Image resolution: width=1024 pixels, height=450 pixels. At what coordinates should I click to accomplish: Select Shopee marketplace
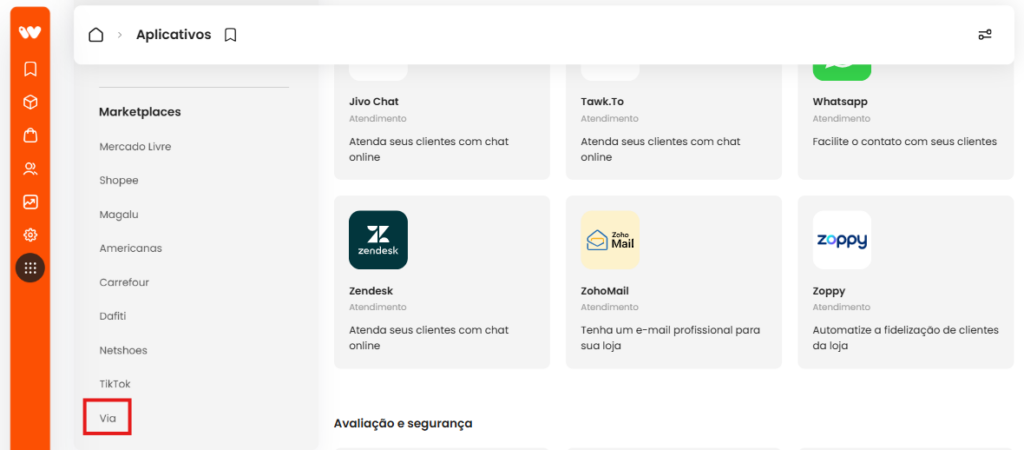coord(119,180)
